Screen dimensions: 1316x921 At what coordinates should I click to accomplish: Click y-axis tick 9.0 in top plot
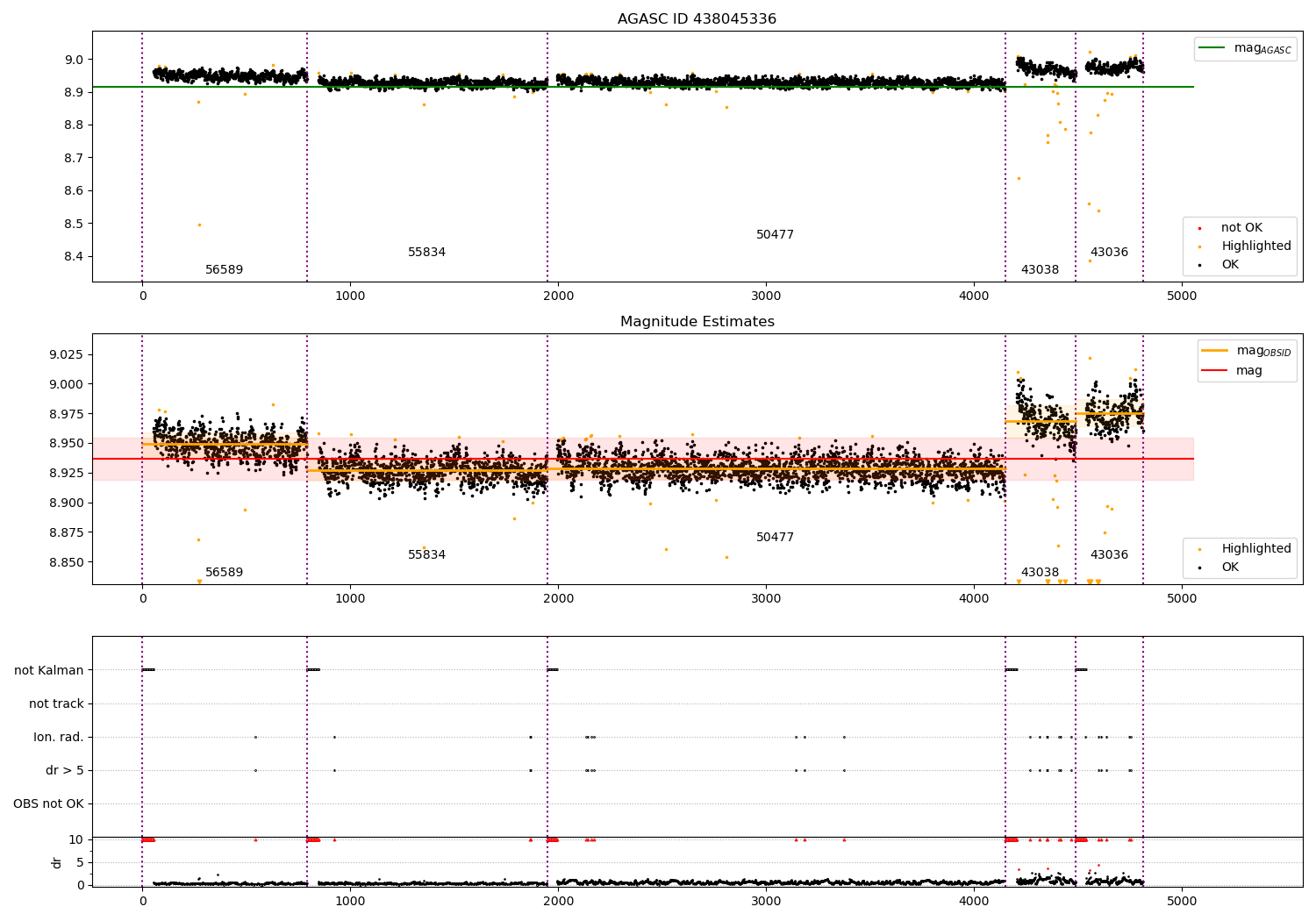click(74, 60)
